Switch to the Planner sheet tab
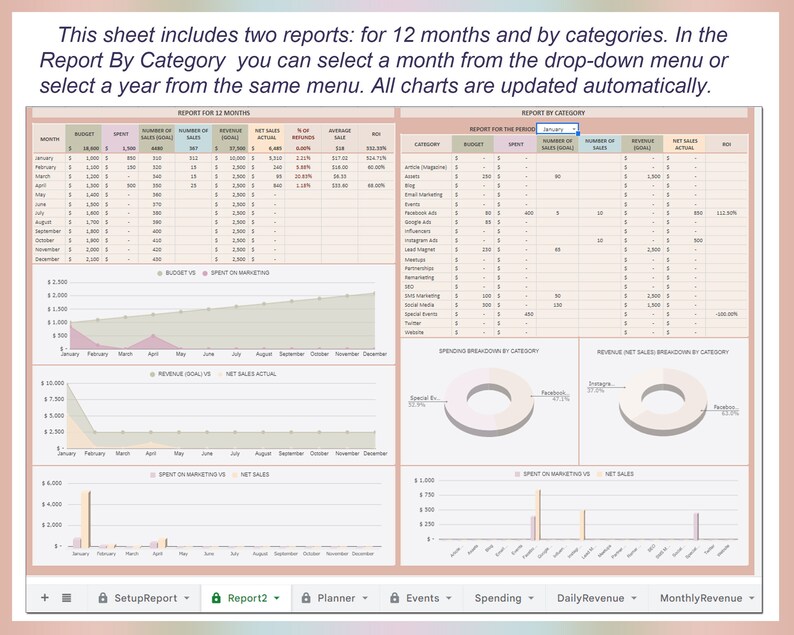This screenshot has height=635, width=794. [336, 598]
